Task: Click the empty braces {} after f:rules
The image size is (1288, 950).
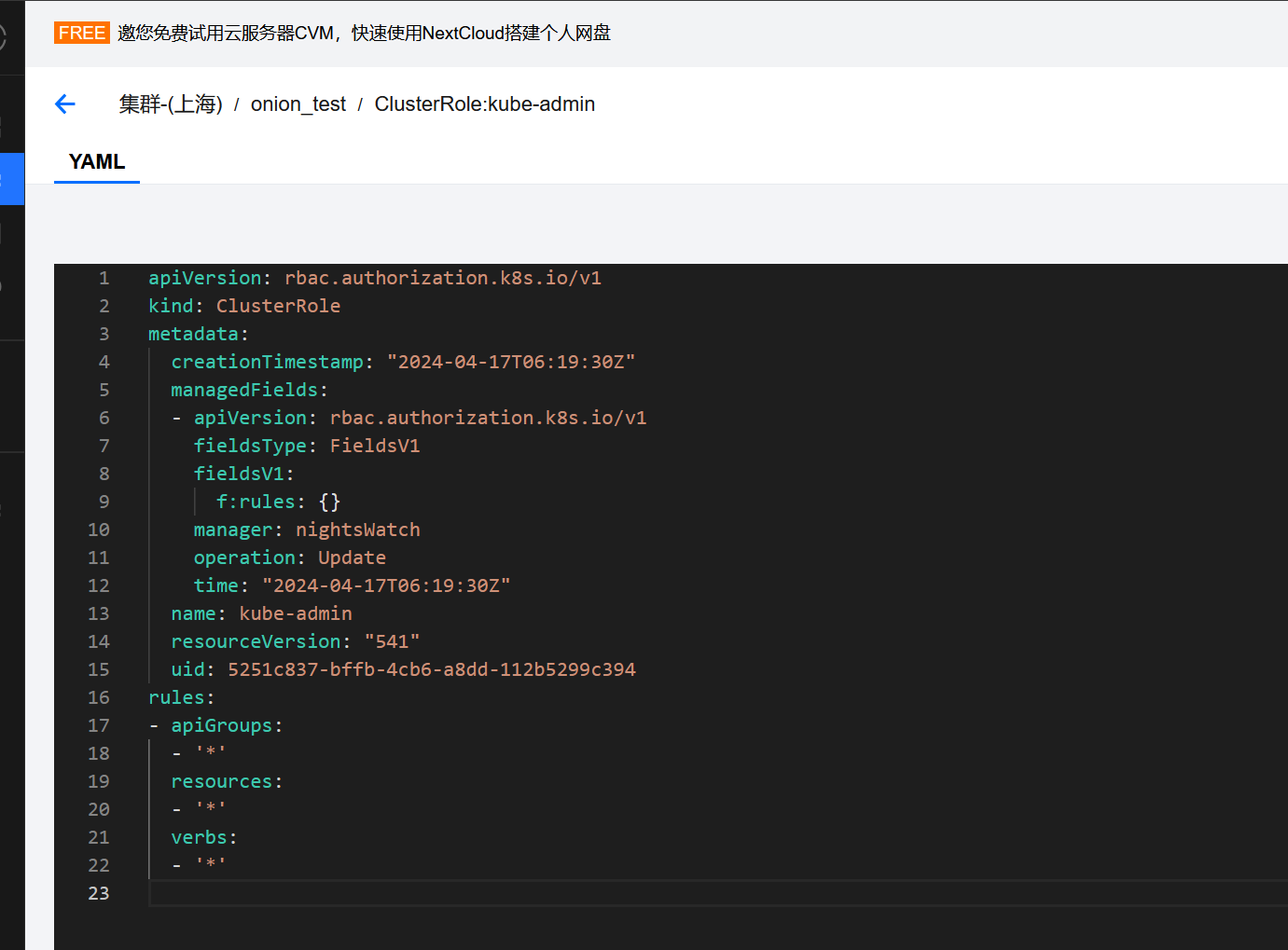Action: pyautogui.click(x=329, y=502)
